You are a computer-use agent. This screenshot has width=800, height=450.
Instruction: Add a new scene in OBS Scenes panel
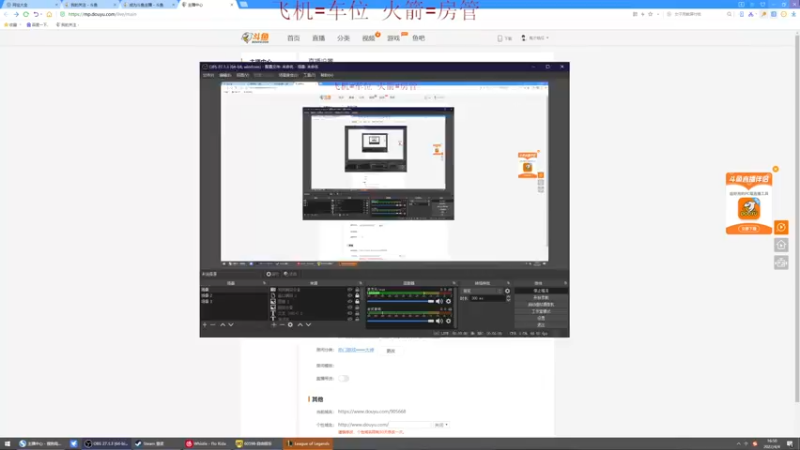[205, 325]
